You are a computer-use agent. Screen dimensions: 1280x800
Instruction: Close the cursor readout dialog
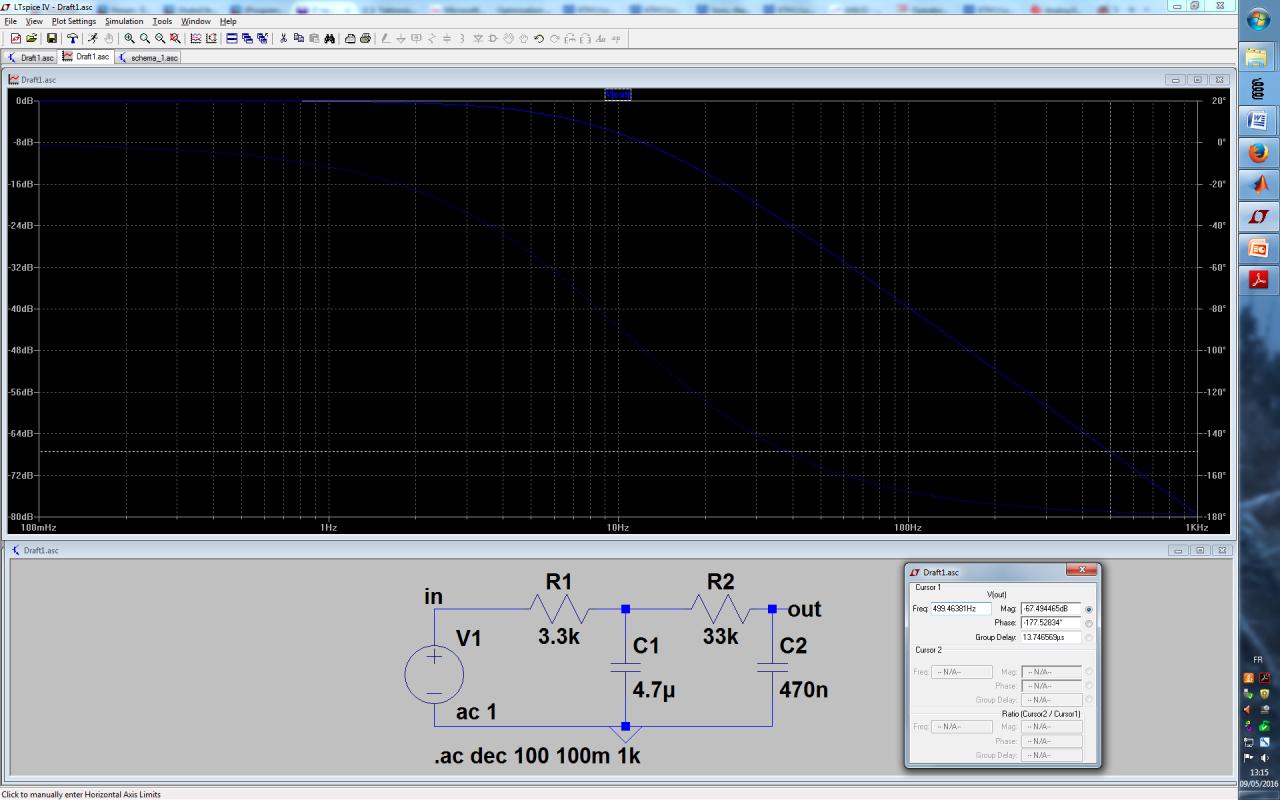(1081, 571)
